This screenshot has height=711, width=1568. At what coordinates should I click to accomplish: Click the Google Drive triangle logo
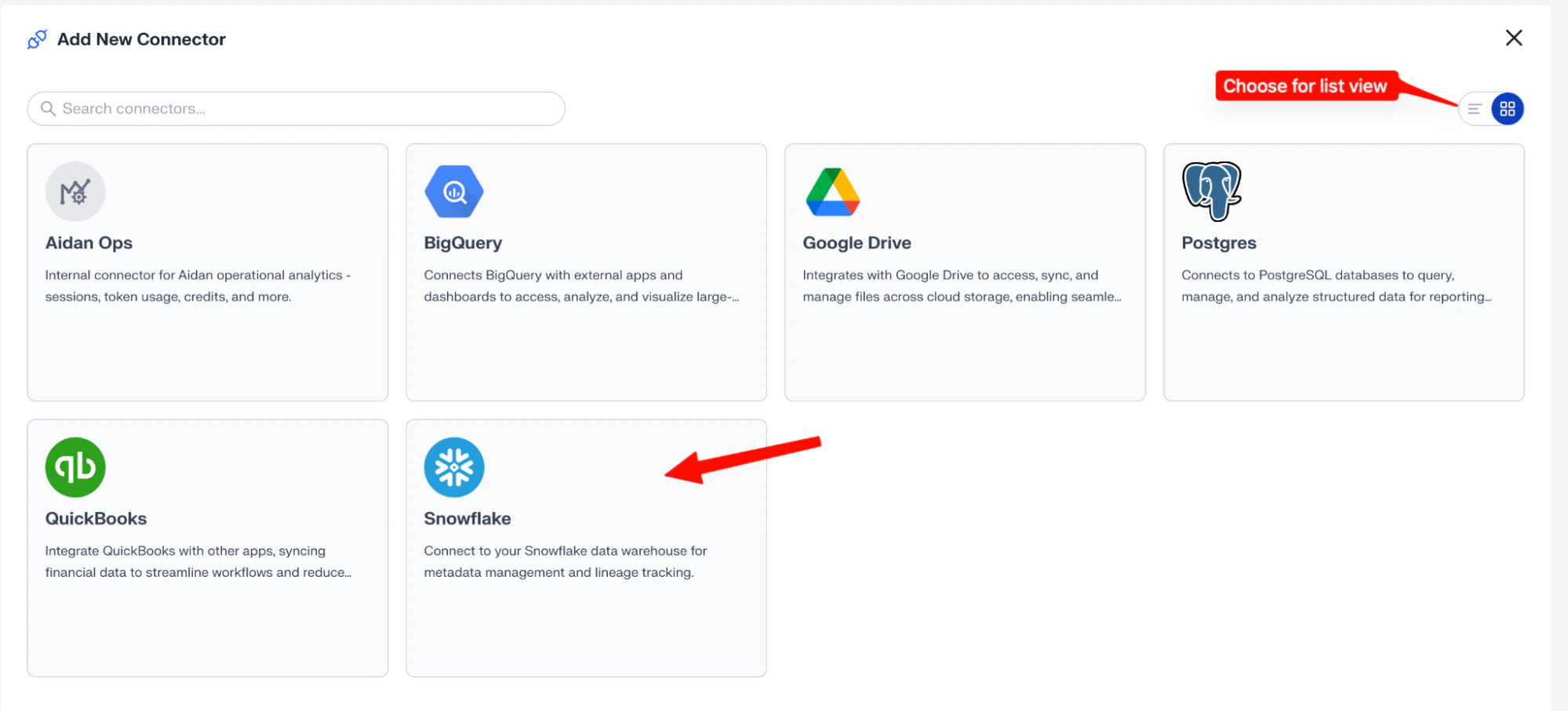pyautogui.click(x=833, y=191)
